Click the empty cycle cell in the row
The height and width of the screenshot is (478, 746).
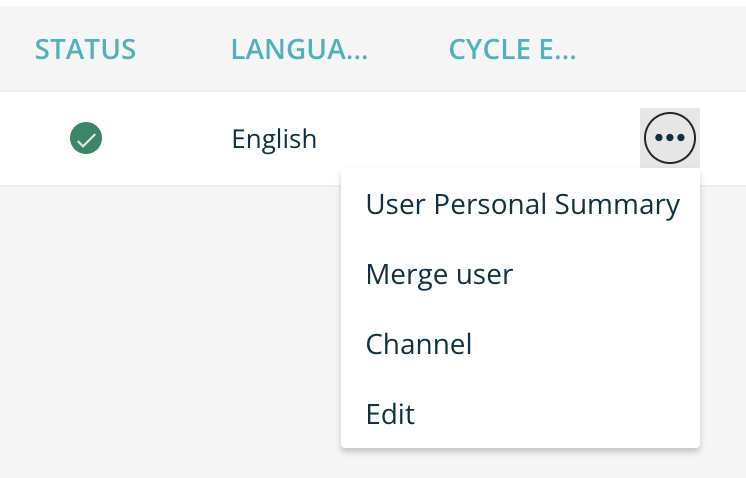[512, 138]
